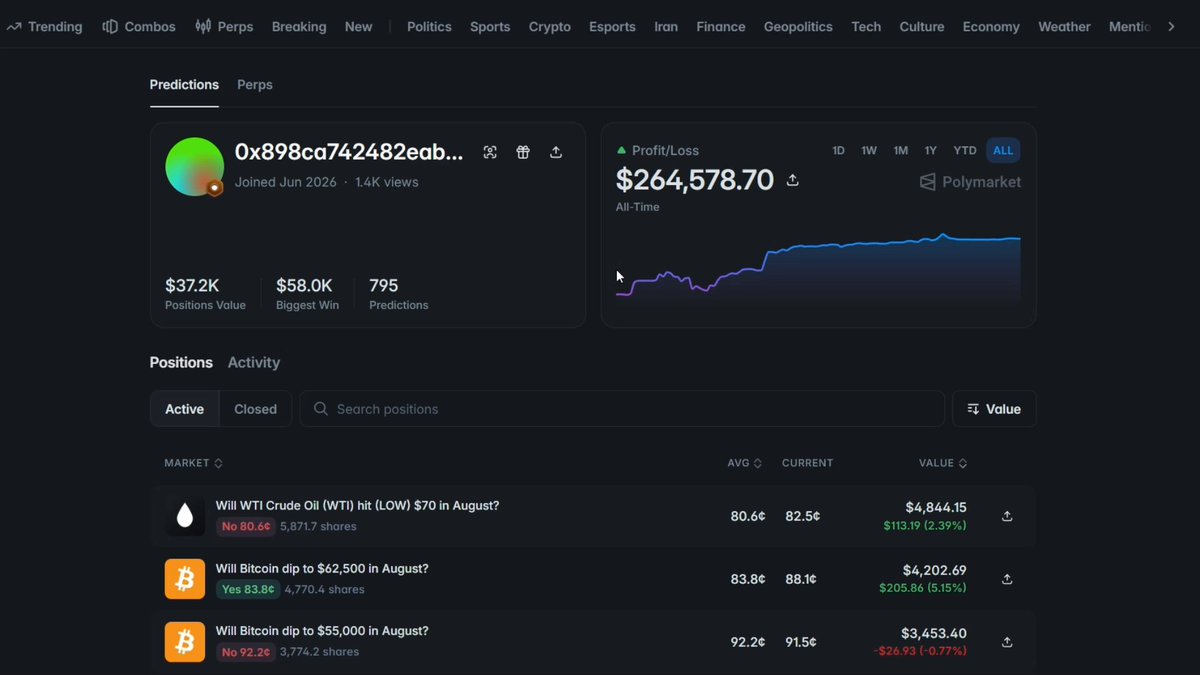
Task: Go to the Combos section
Action: tap(139, 27)
